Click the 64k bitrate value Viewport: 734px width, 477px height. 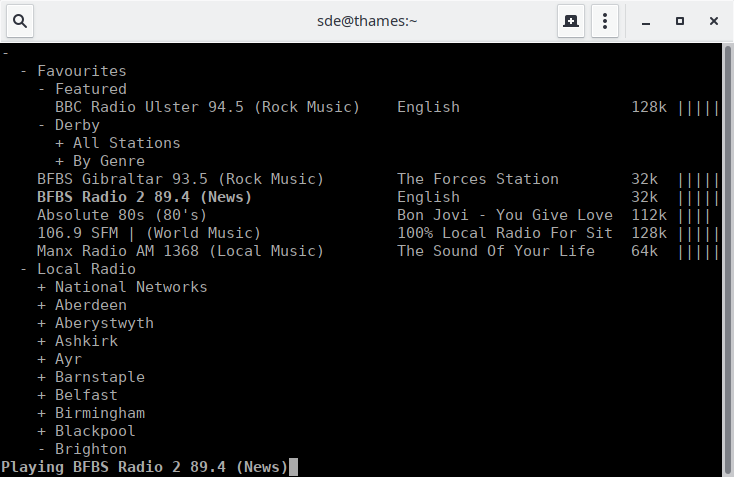click(x=644, y=251)
